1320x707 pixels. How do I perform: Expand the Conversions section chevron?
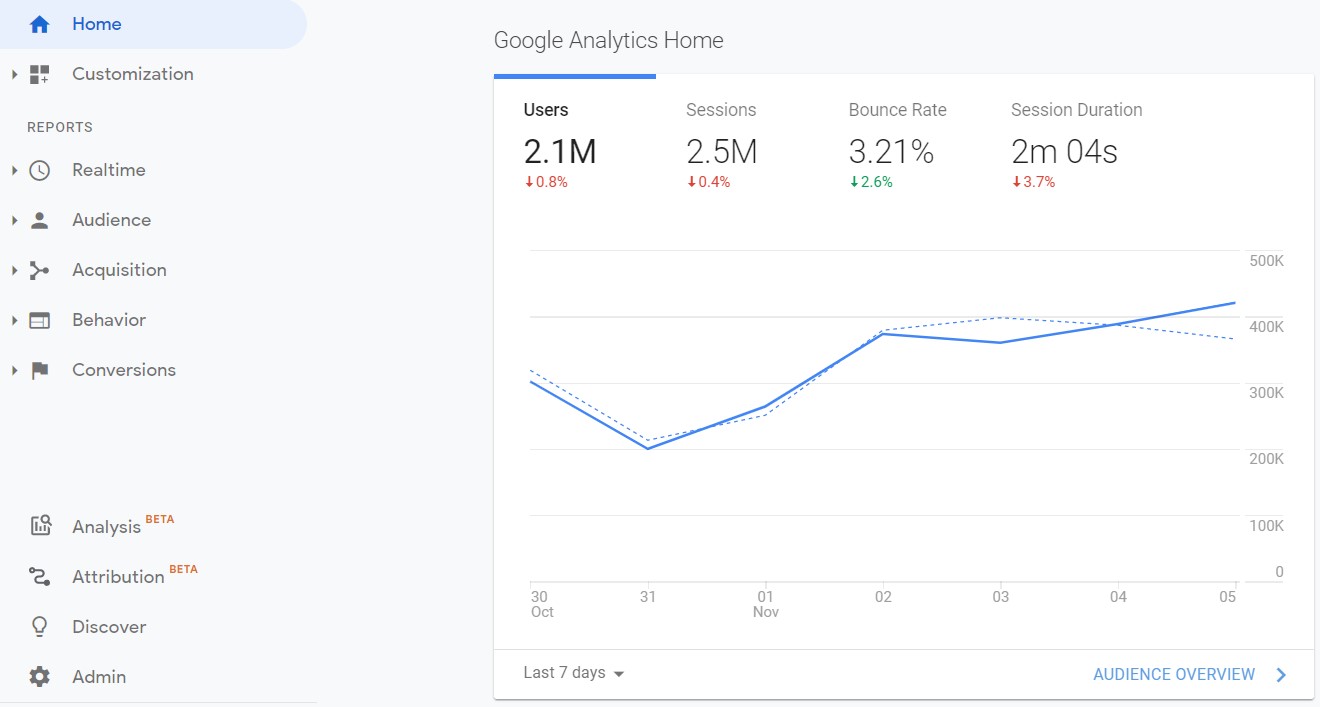[13, 370]
